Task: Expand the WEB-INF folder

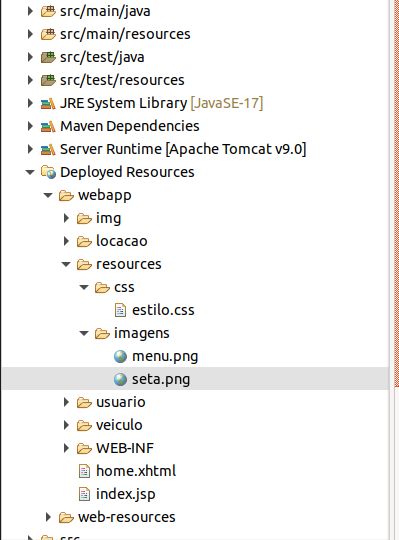Action: tap(66, 448)
